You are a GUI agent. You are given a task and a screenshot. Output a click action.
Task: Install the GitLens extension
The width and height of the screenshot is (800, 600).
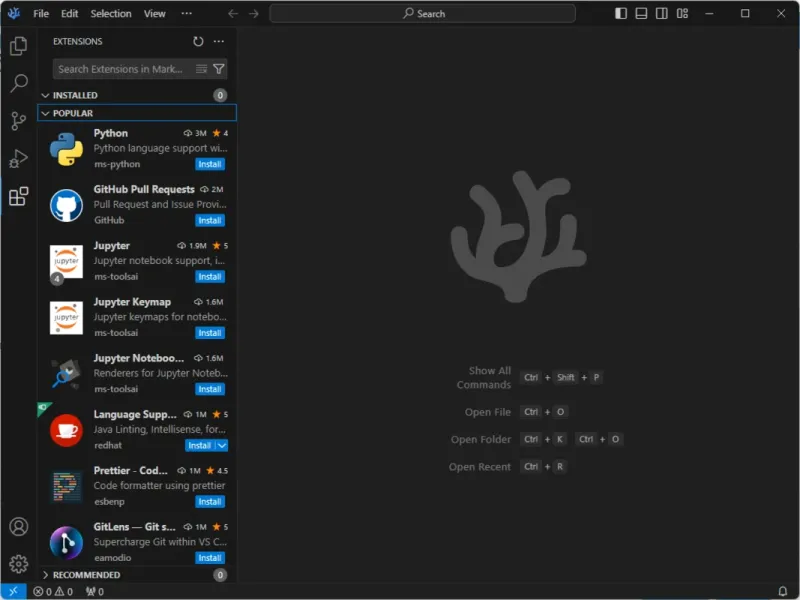[x=210, y=558]
